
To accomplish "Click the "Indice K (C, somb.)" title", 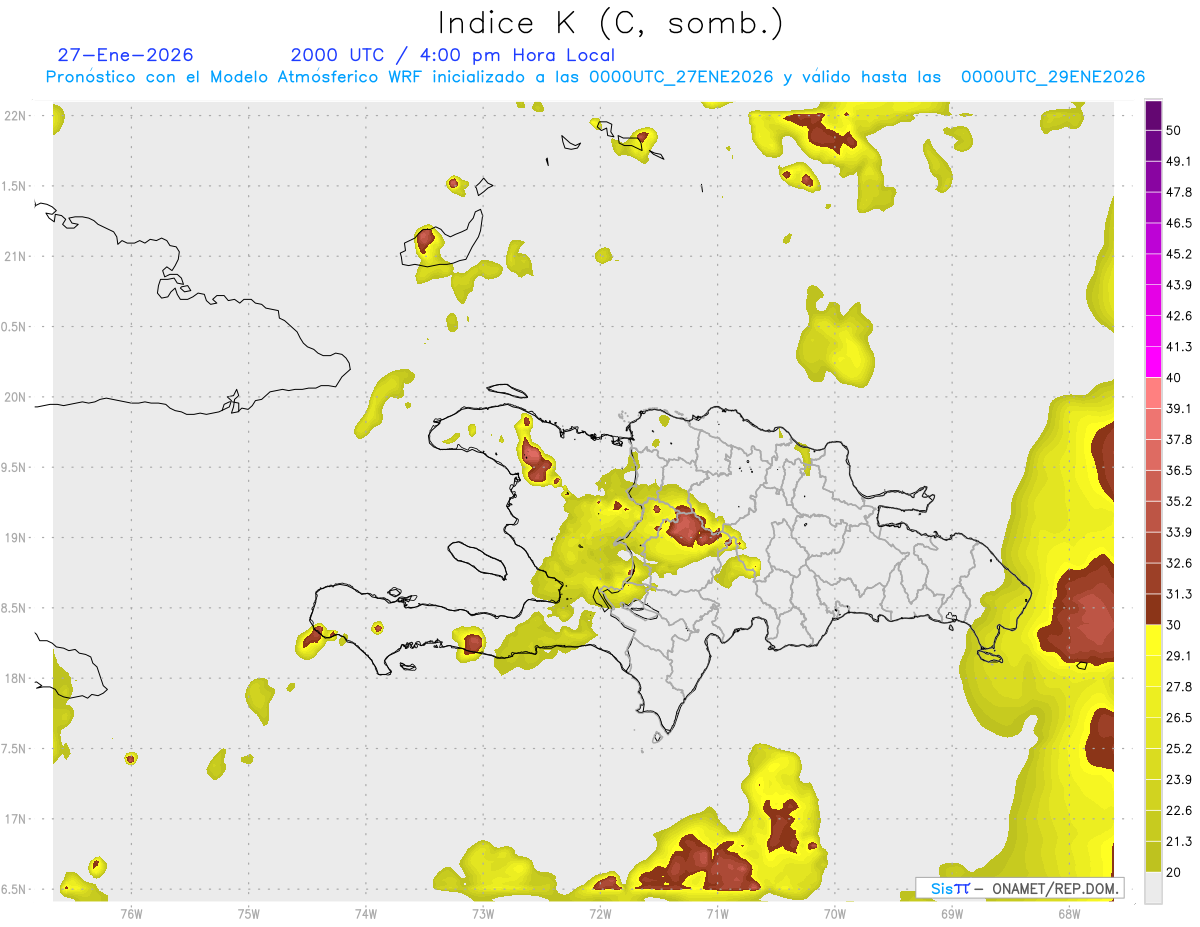I will click(x=611, y=24).
